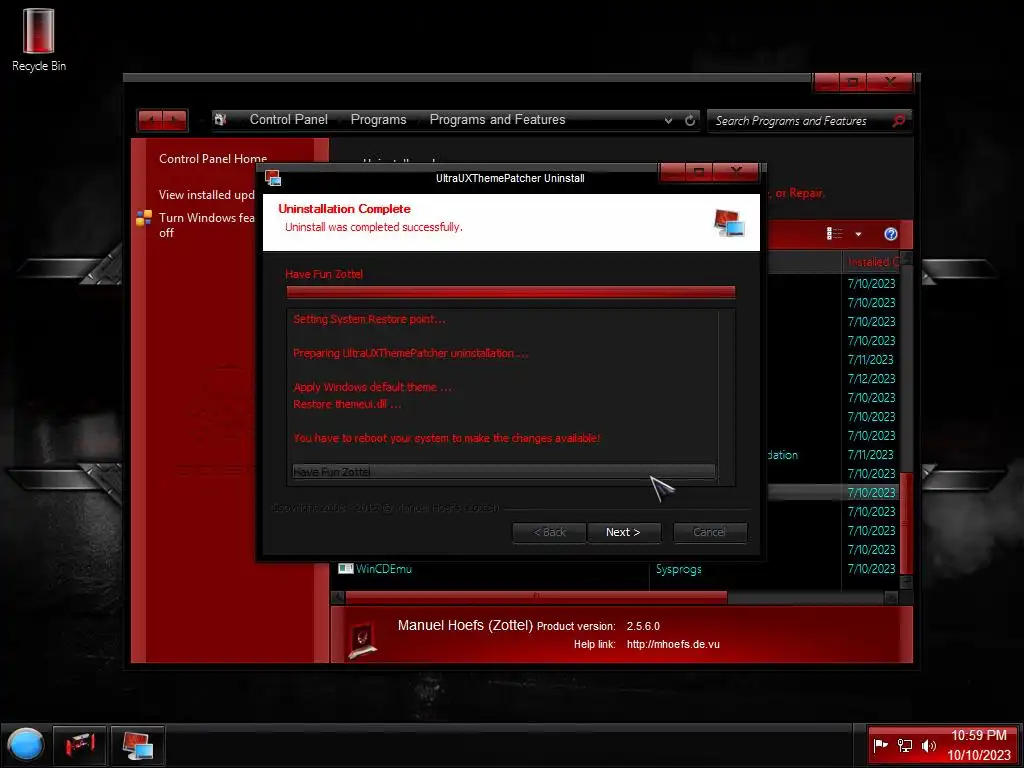The width and height of the screenshot is (1024, 768).
Task: Click the Cancel button in the uninstaller
Action: pyautogui.click(x=710, y=532)
